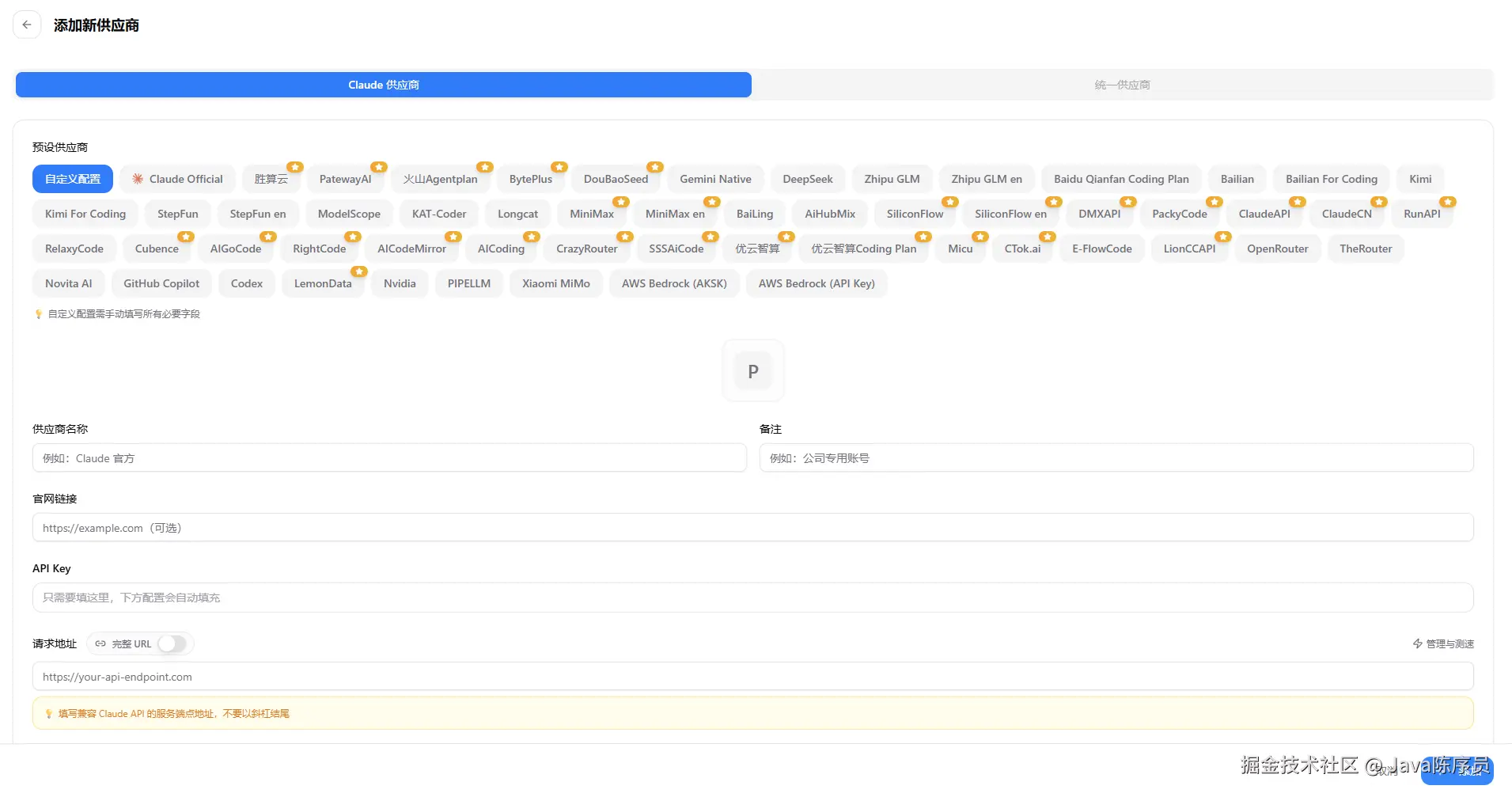Select the DouBaoSeed preset
The image size is (1512, 797).
click(x=616, y=179)
